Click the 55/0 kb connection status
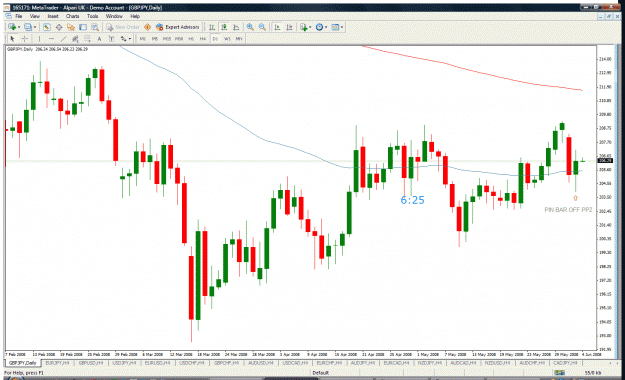 click(593, 373)
